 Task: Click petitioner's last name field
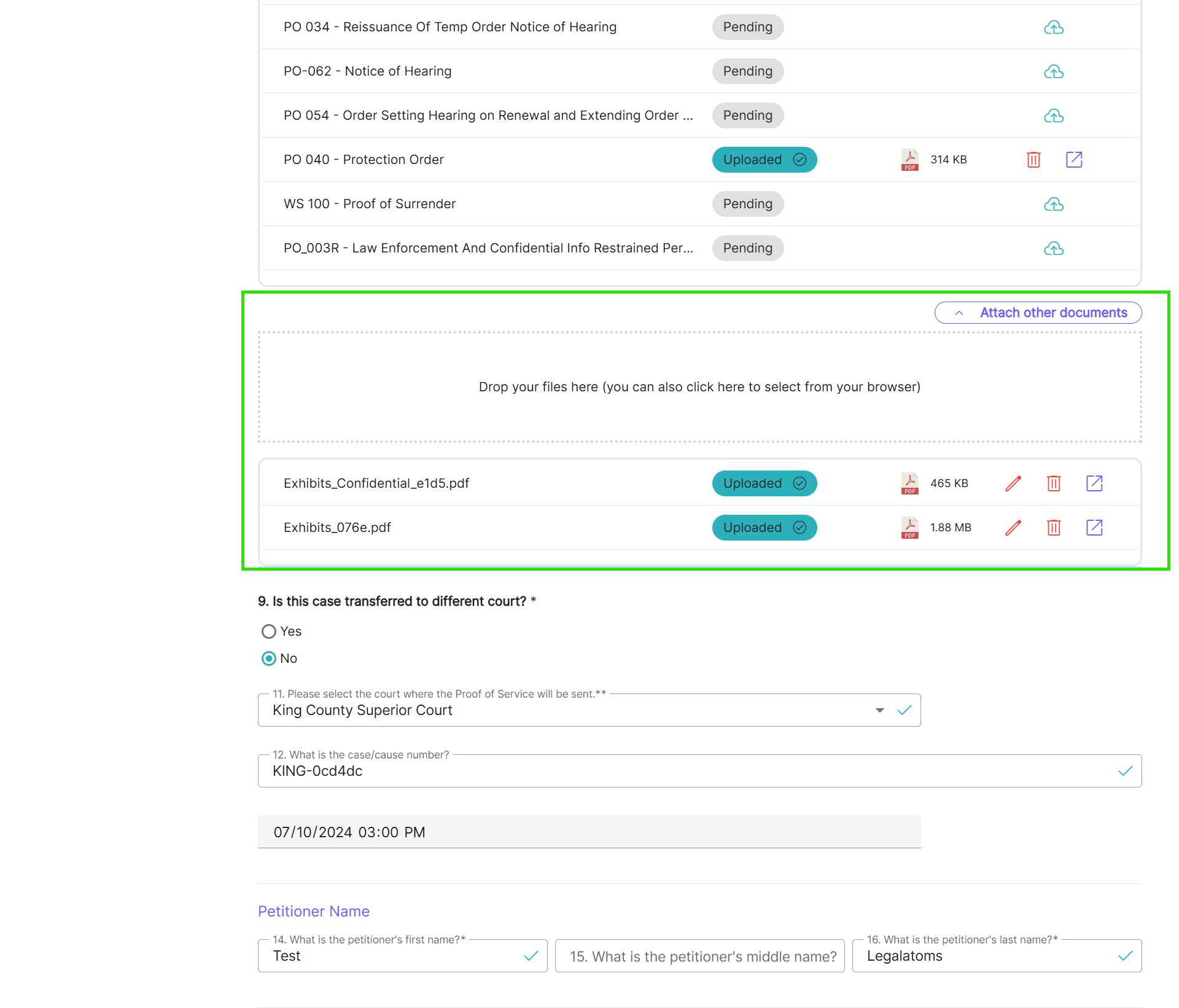pos(997,956)
